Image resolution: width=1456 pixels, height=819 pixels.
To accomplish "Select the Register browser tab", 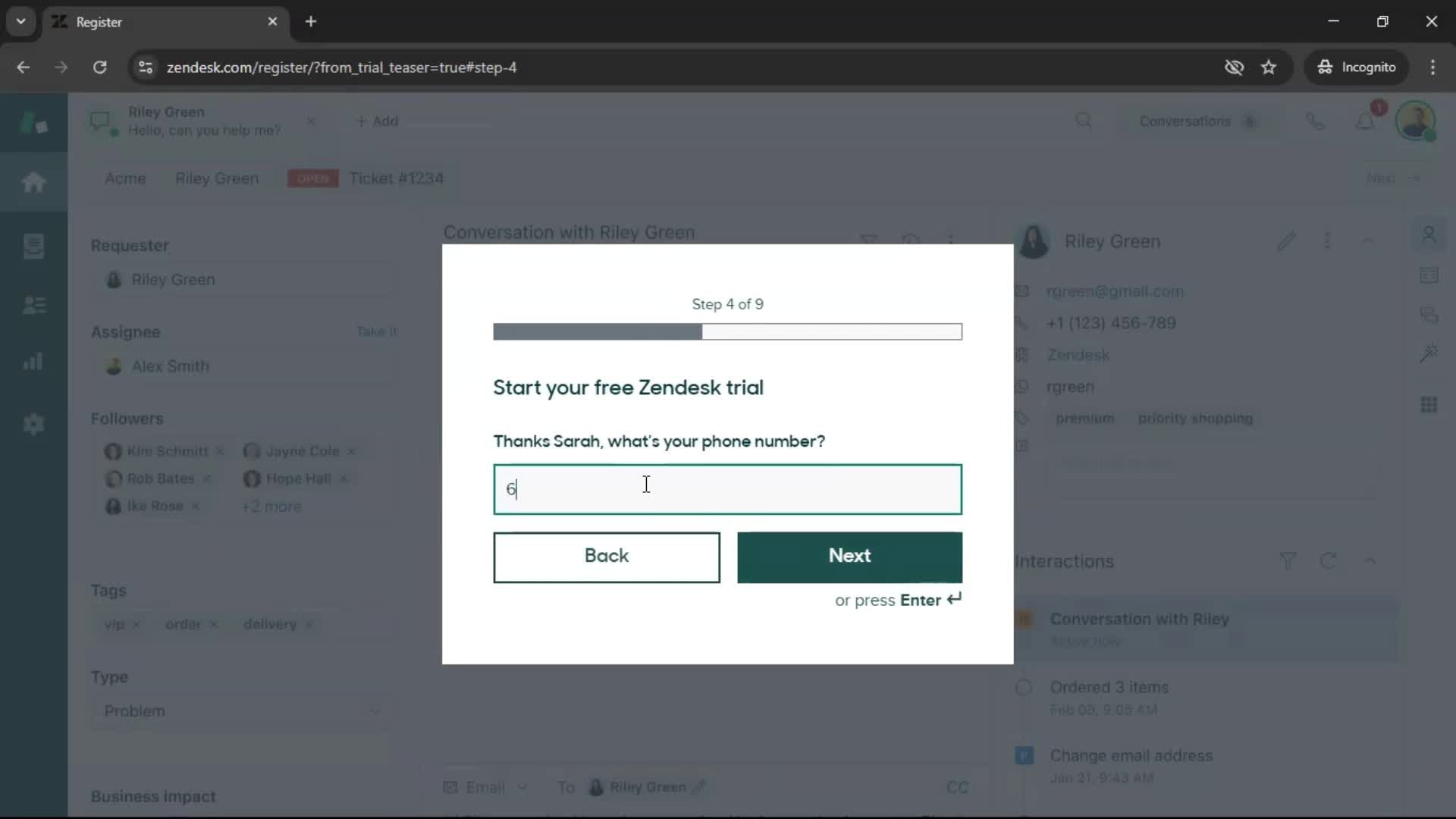I will (165, 22).
